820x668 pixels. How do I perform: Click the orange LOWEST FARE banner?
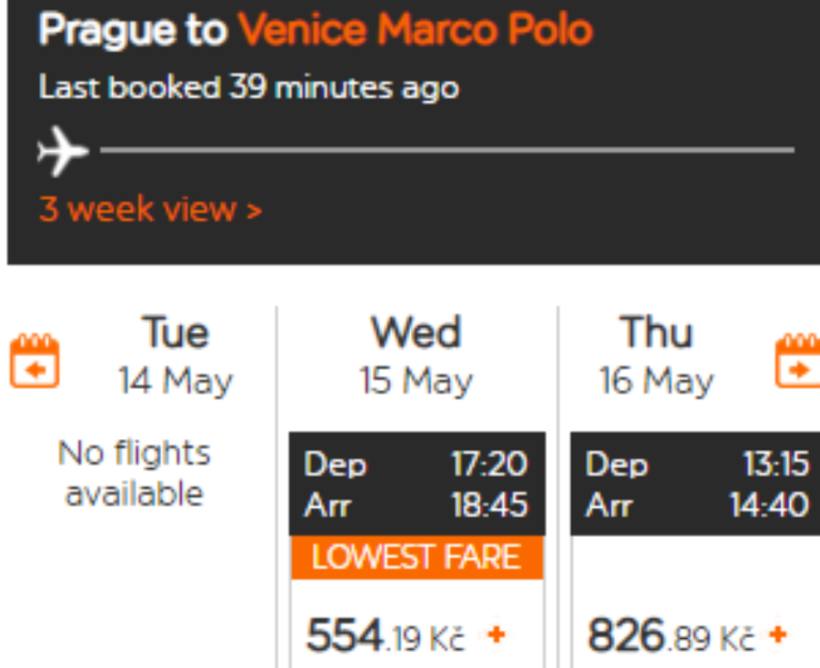click(416, 557)
